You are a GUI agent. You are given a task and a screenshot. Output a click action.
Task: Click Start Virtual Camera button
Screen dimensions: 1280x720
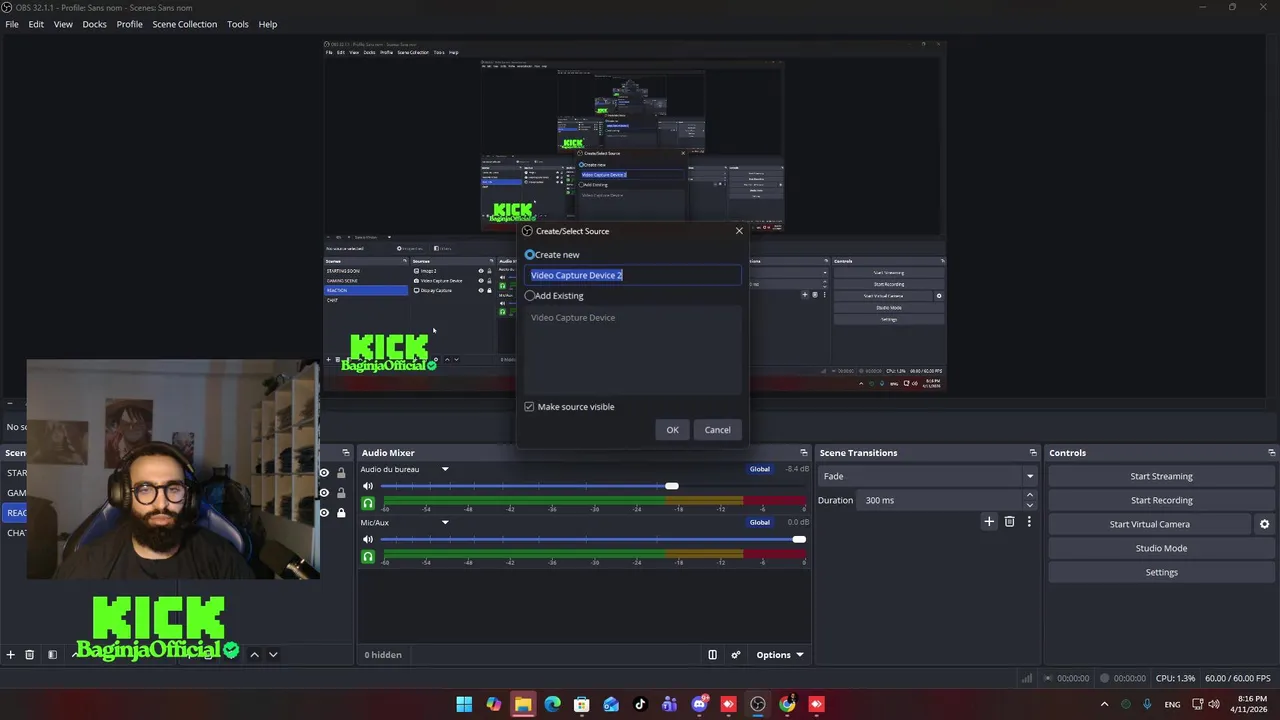(x=1149, y=524)
